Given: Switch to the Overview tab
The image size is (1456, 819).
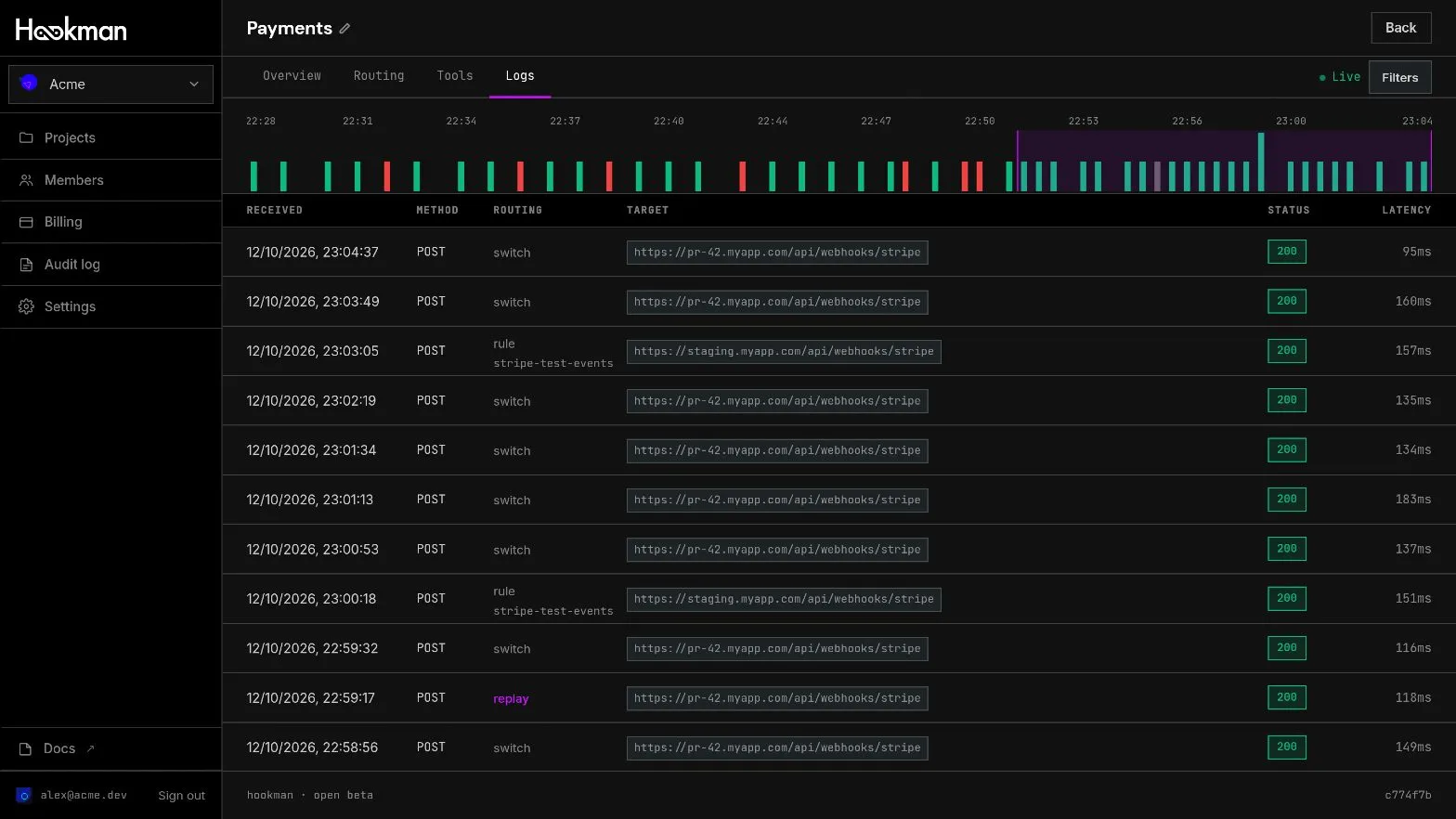Looking at the screenshot, I should [x=292, y=76].
